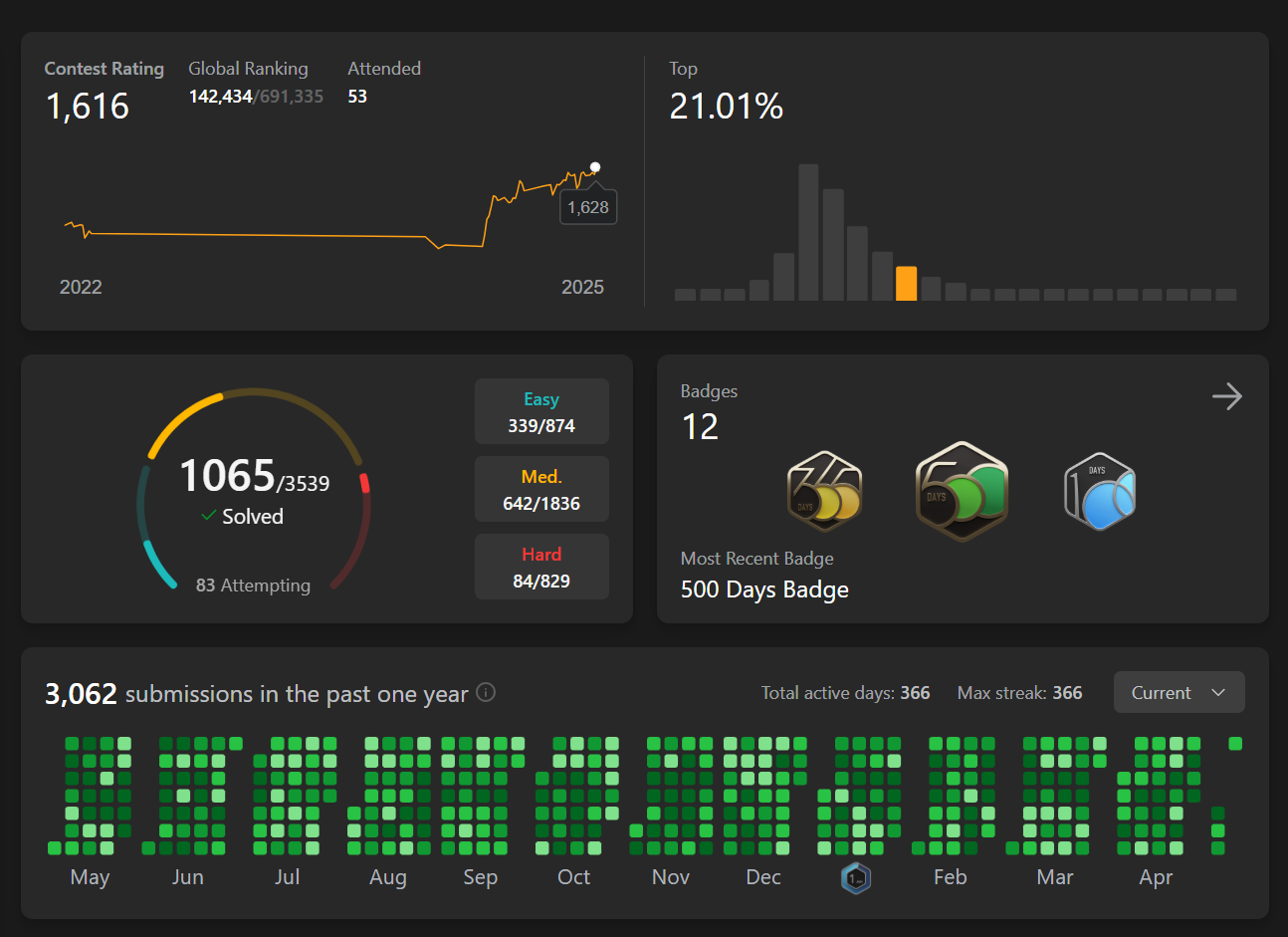This screenshot has height=937, width=1288.
Task: Click the info icon beside submissions count
Action: (486, 692)
